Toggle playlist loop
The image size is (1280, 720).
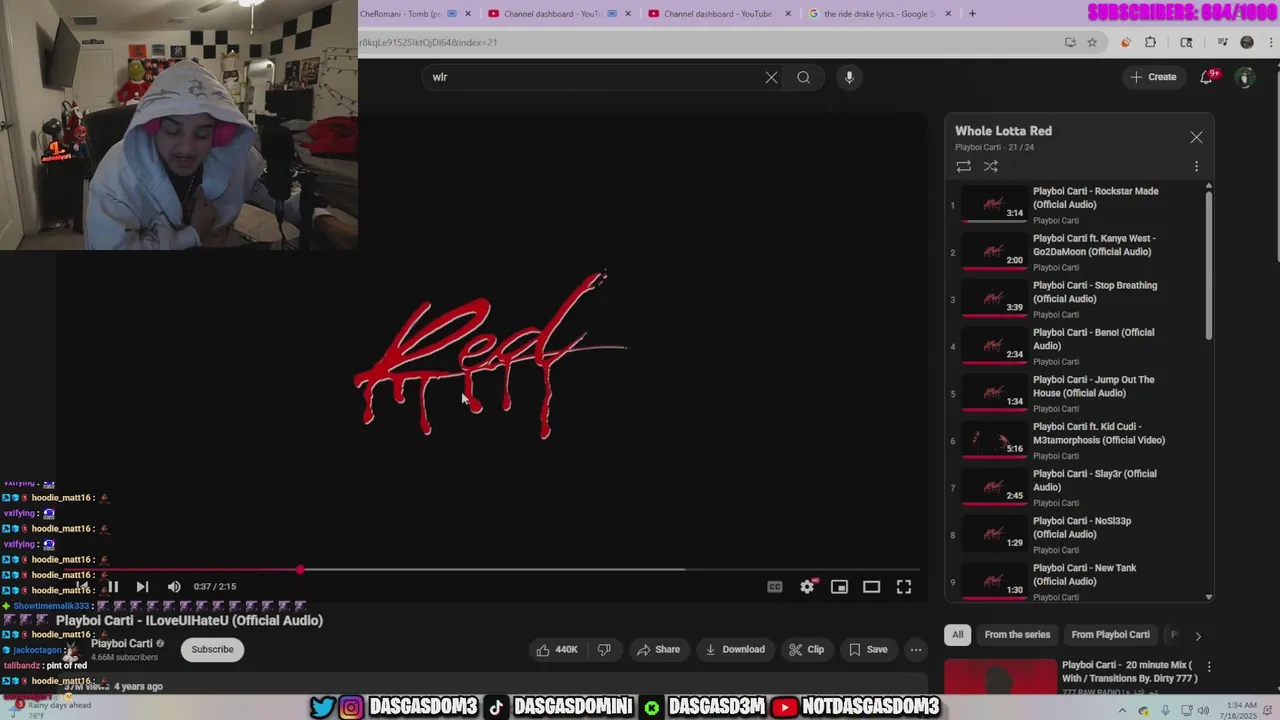pos(963,166)
